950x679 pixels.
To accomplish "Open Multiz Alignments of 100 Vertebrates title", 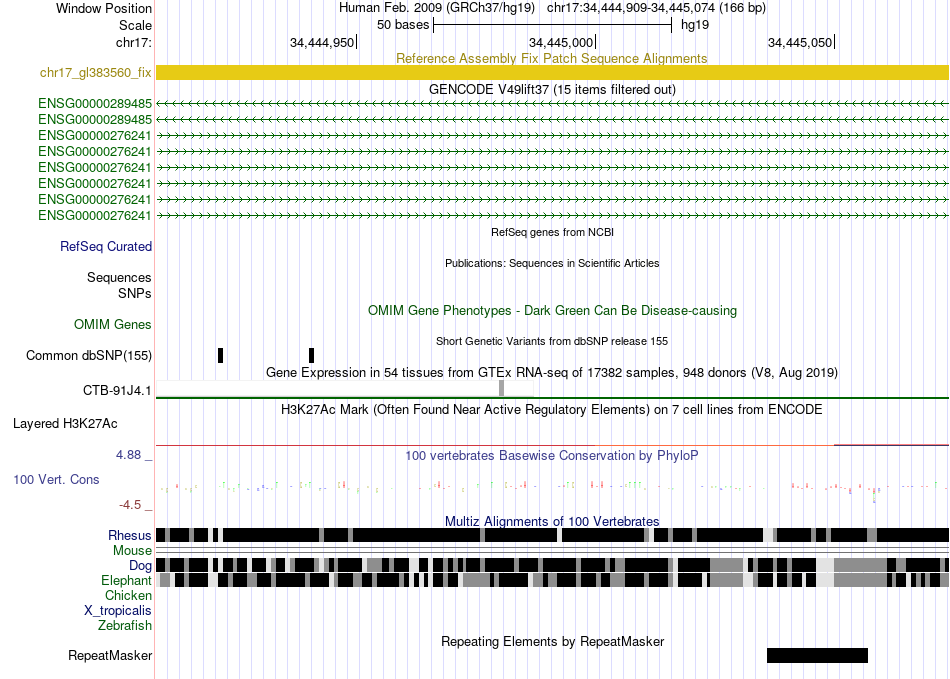I will pos(552,522).
